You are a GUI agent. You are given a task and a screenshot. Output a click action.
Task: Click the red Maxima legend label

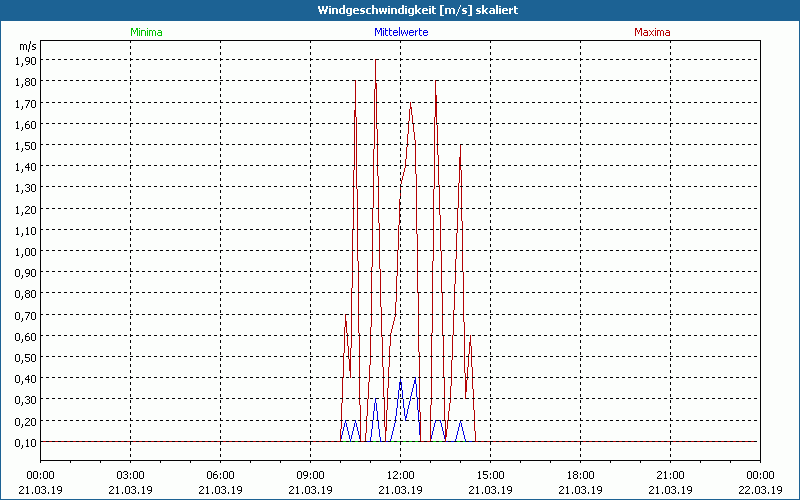[652, 32]
